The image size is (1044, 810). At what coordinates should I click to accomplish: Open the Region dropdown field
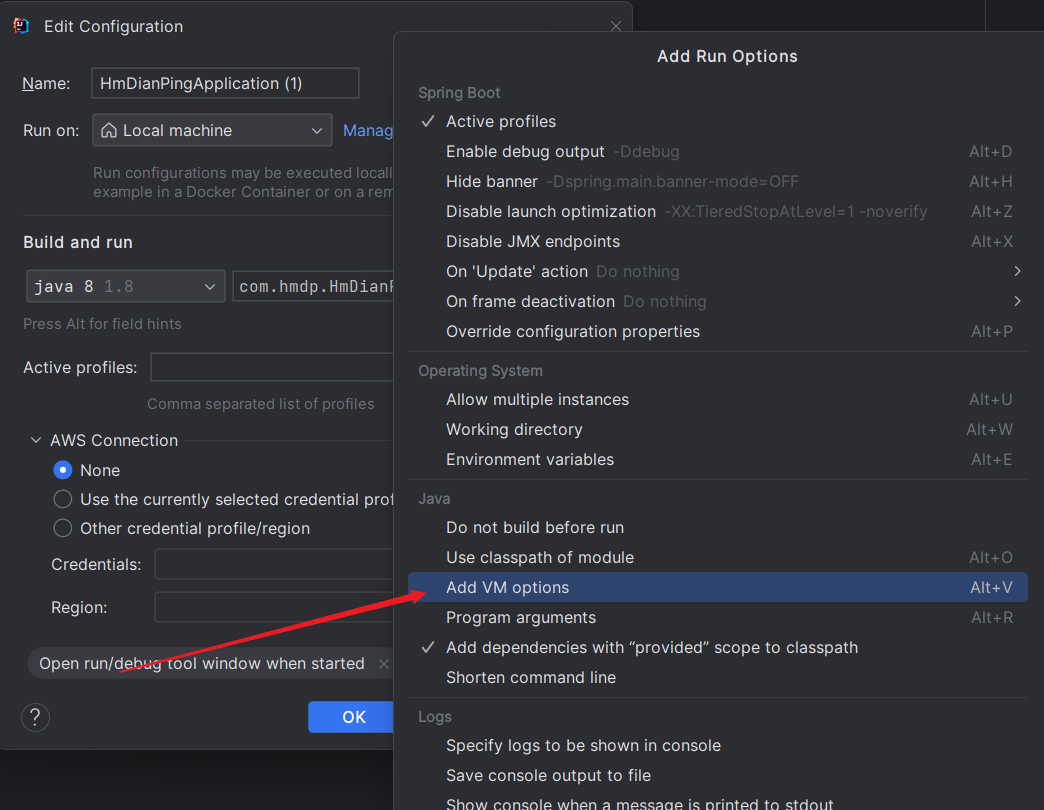(274, 607)
